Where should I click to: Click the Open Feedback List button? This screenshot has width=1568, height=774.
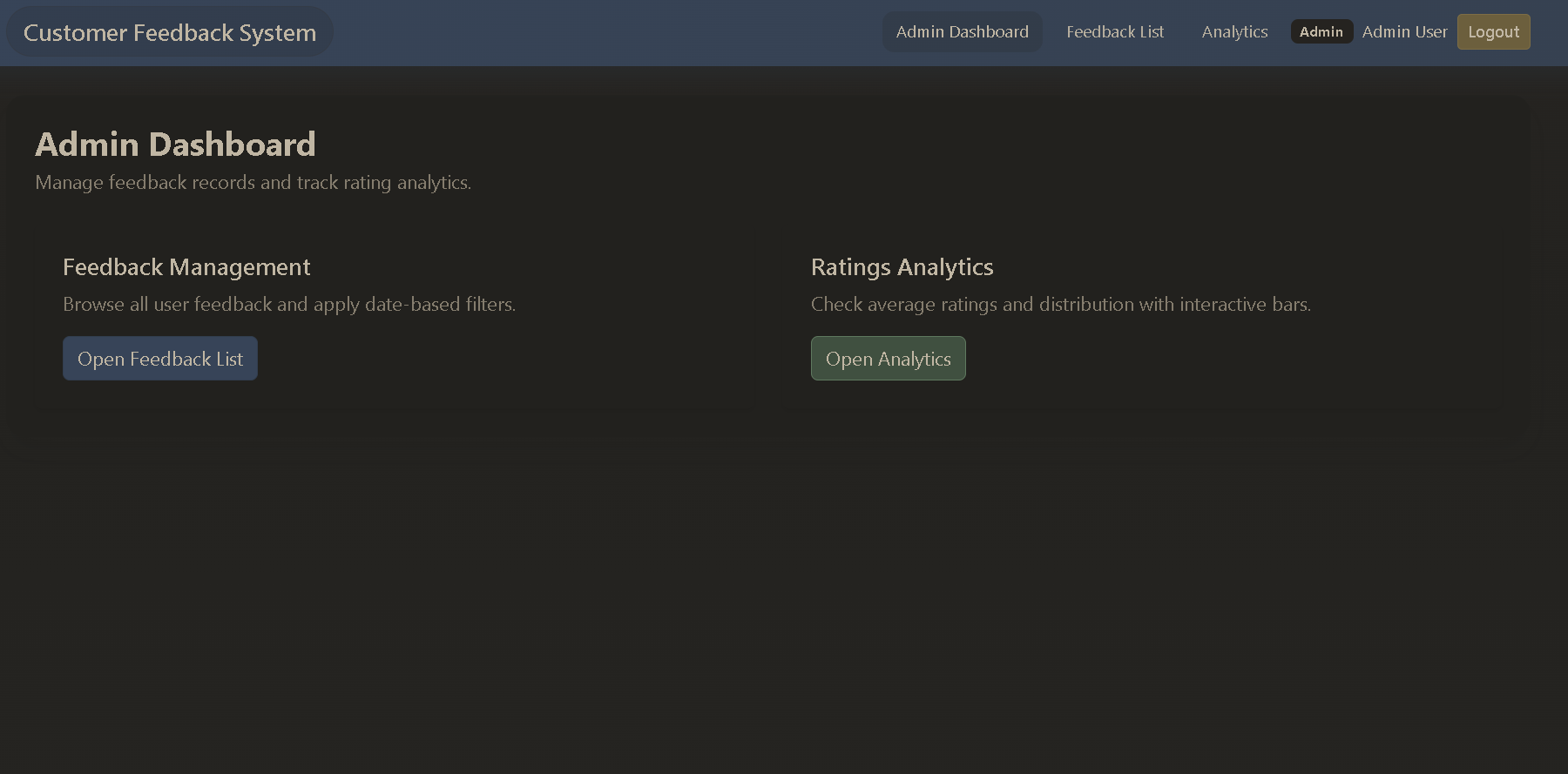click(x=160, y=359)
